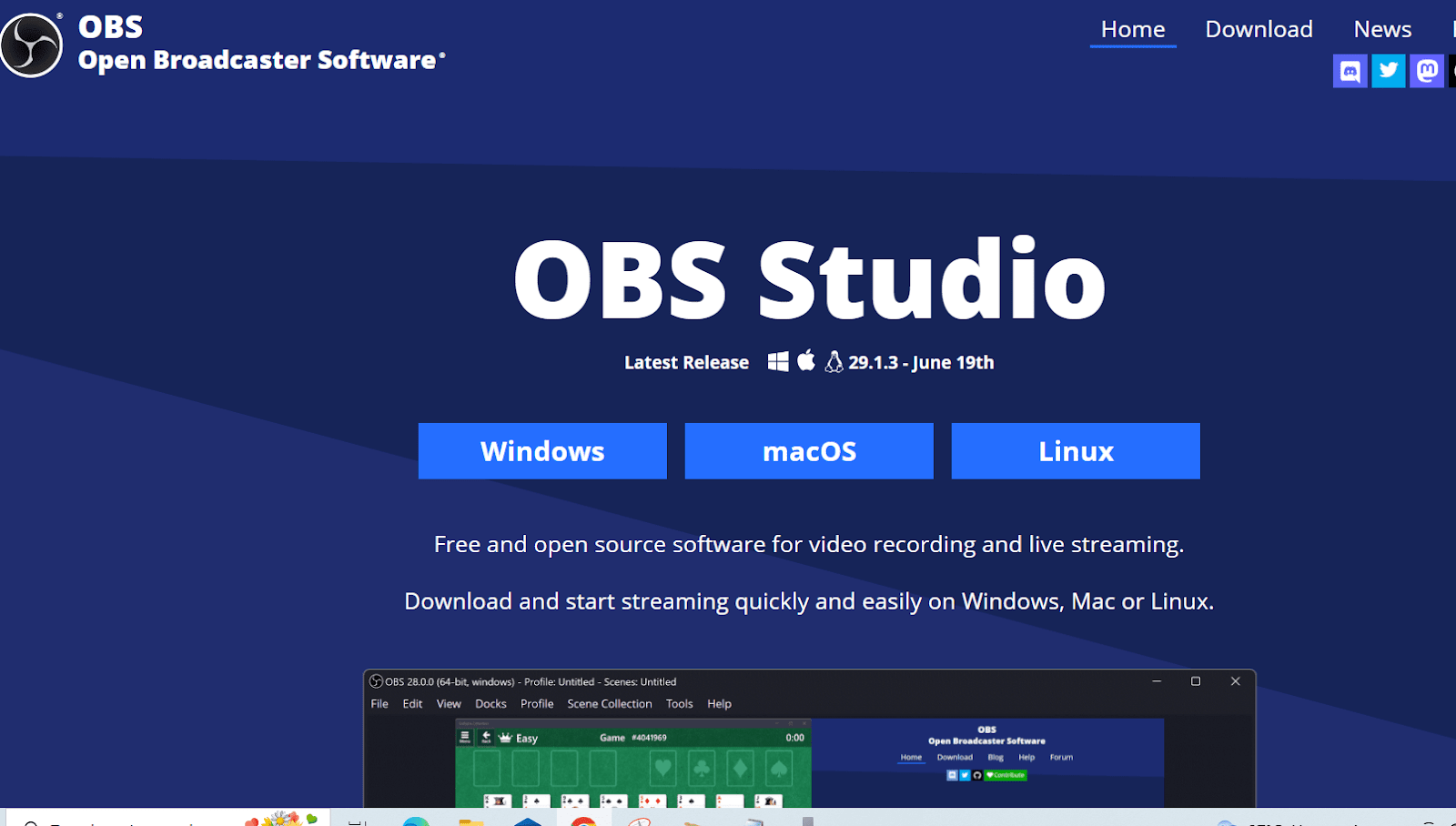
Task: Click the 'Free and open source software' tagline
Action: pyautogui.click(x=809, y=544)
